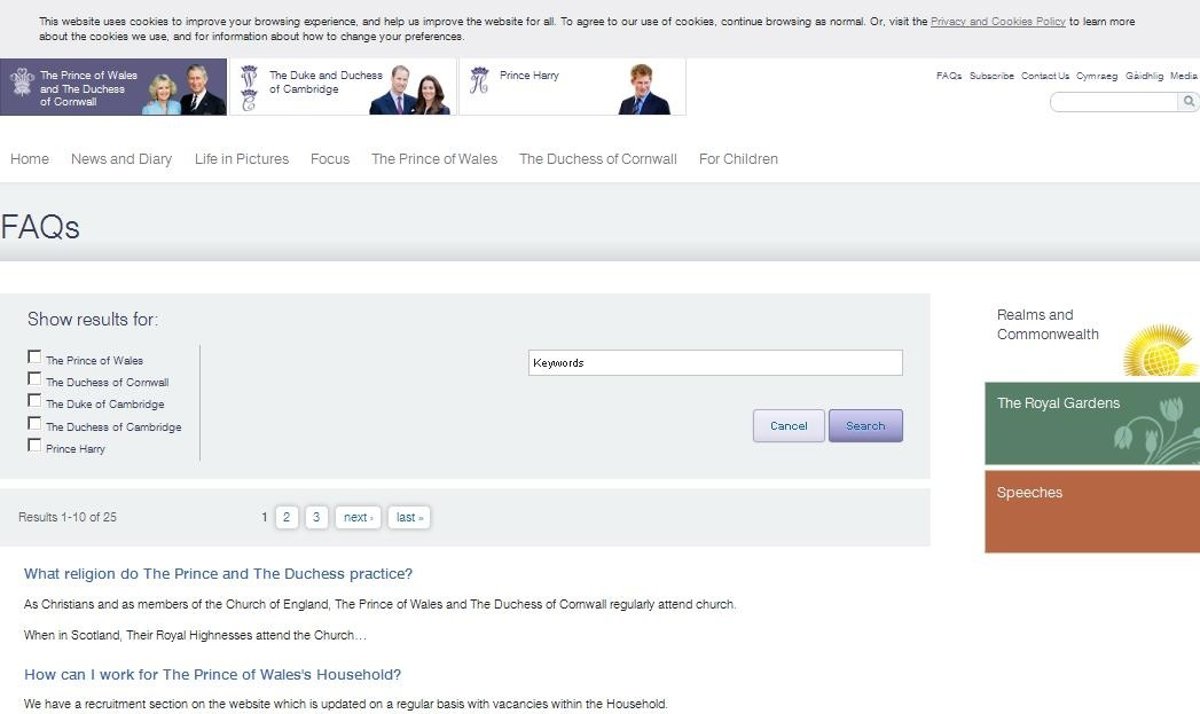Click the next page button

coord(358,517)
